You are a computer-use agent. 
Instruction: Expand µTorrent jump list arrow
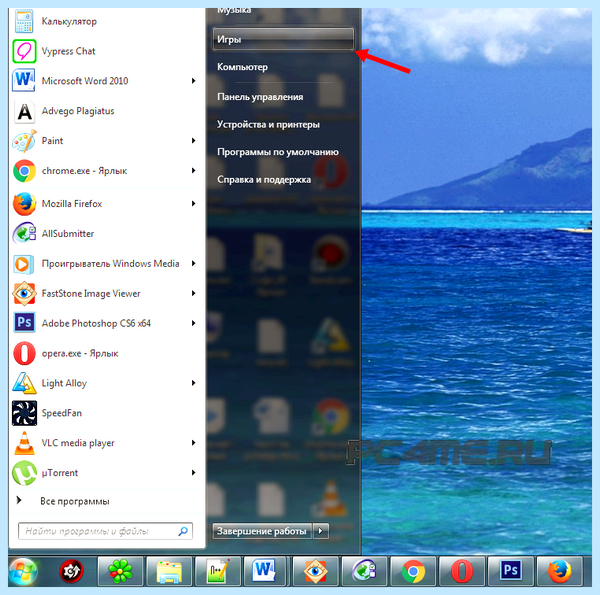coord(194,473)
